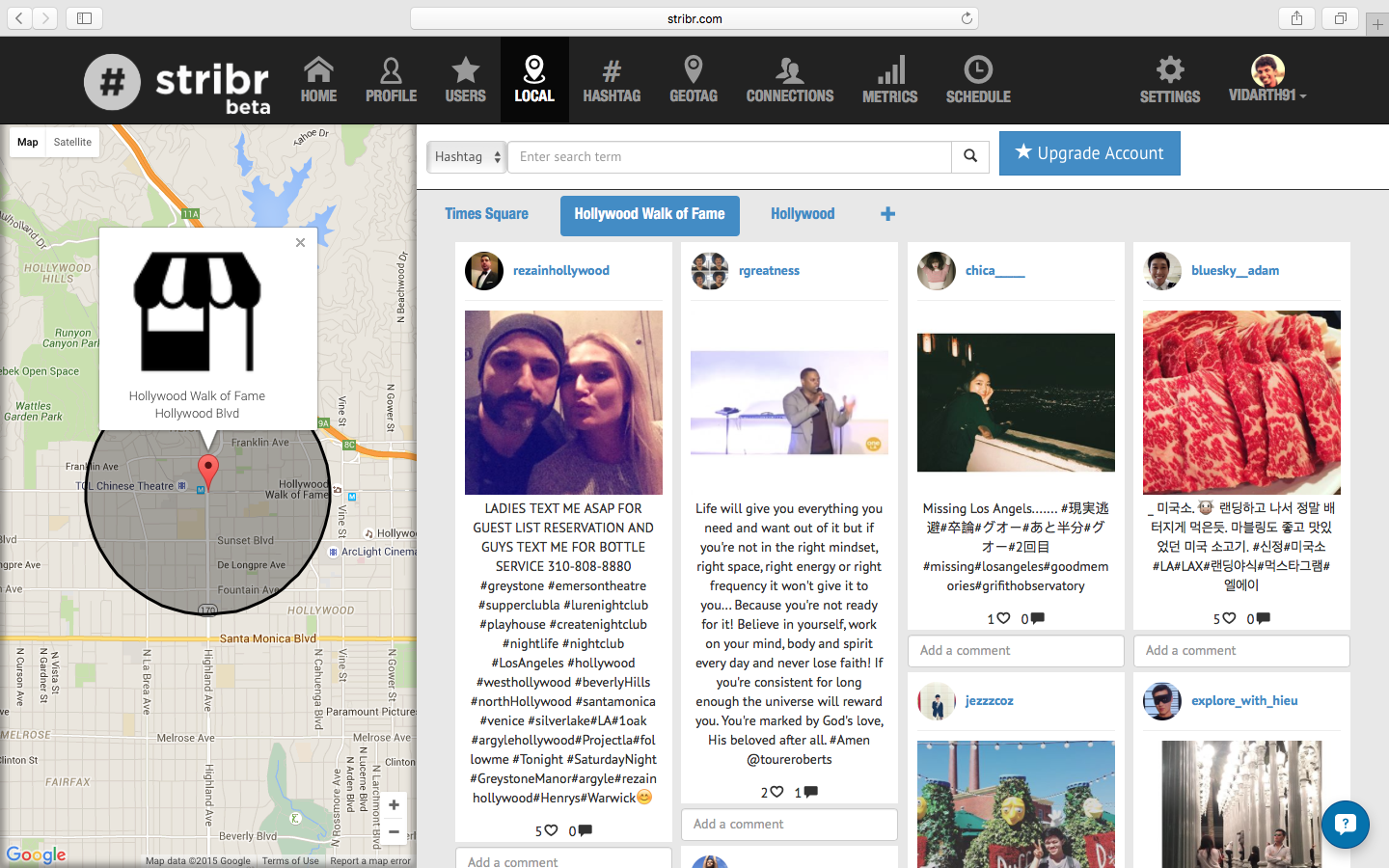
Task: Open explore_with_hieu's profile link
Action: (1244, 701)
